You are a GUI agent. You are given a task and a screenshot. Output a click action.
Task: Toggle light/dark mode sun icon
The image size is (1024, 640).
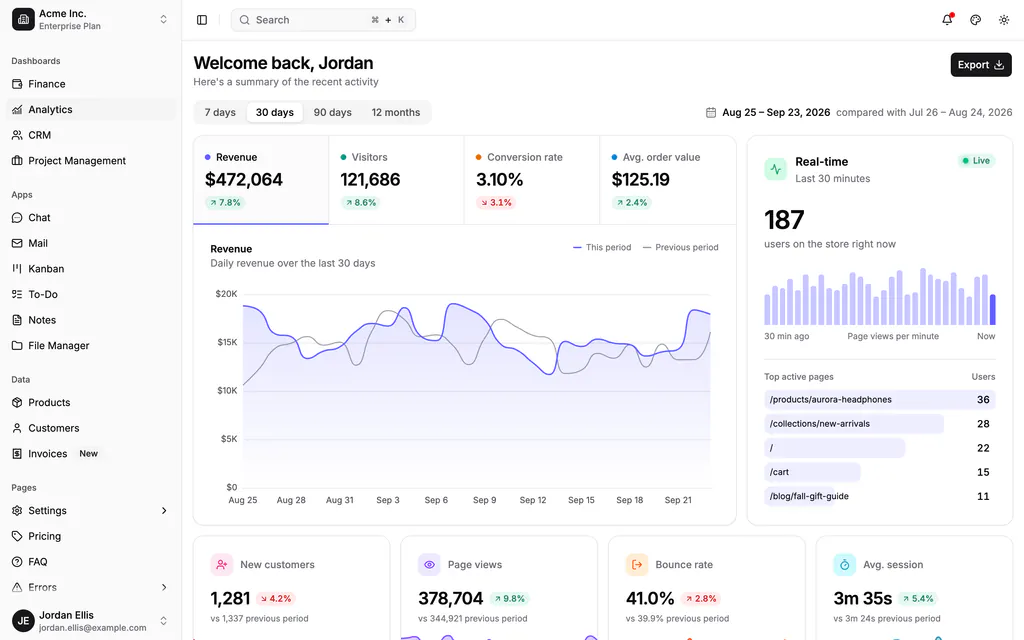pyautogui.click(x=1004, y=20)
